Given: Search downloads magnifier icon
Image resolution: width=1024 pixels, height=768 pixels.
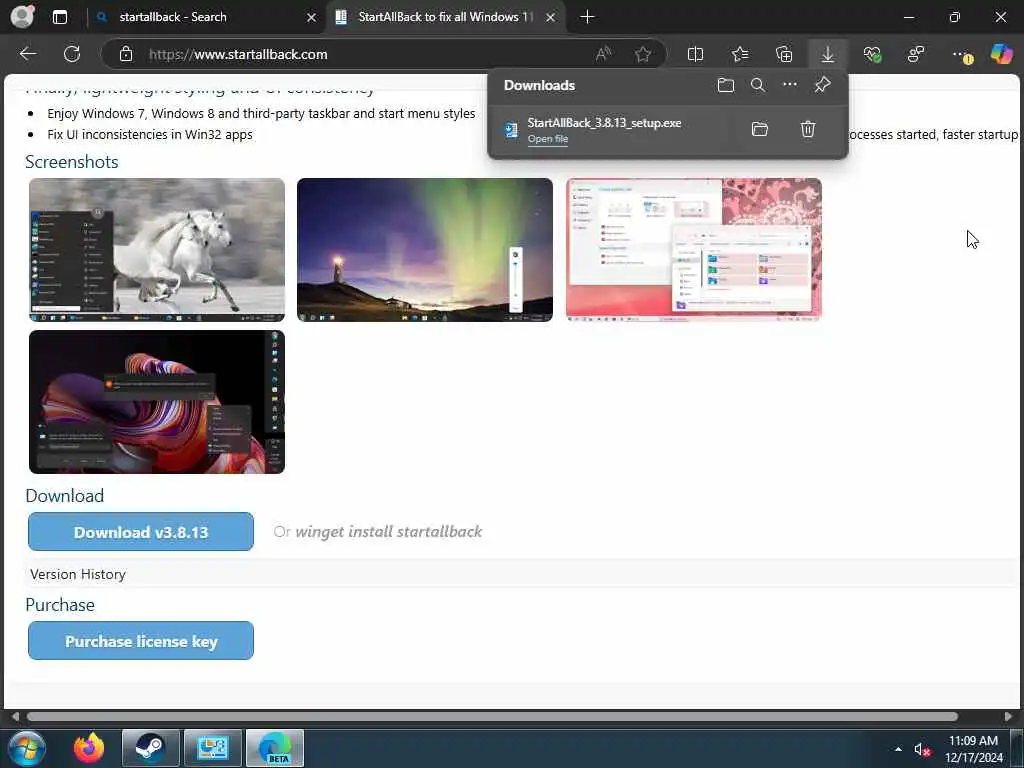Looking at the screenshot, I should [758, 85].
